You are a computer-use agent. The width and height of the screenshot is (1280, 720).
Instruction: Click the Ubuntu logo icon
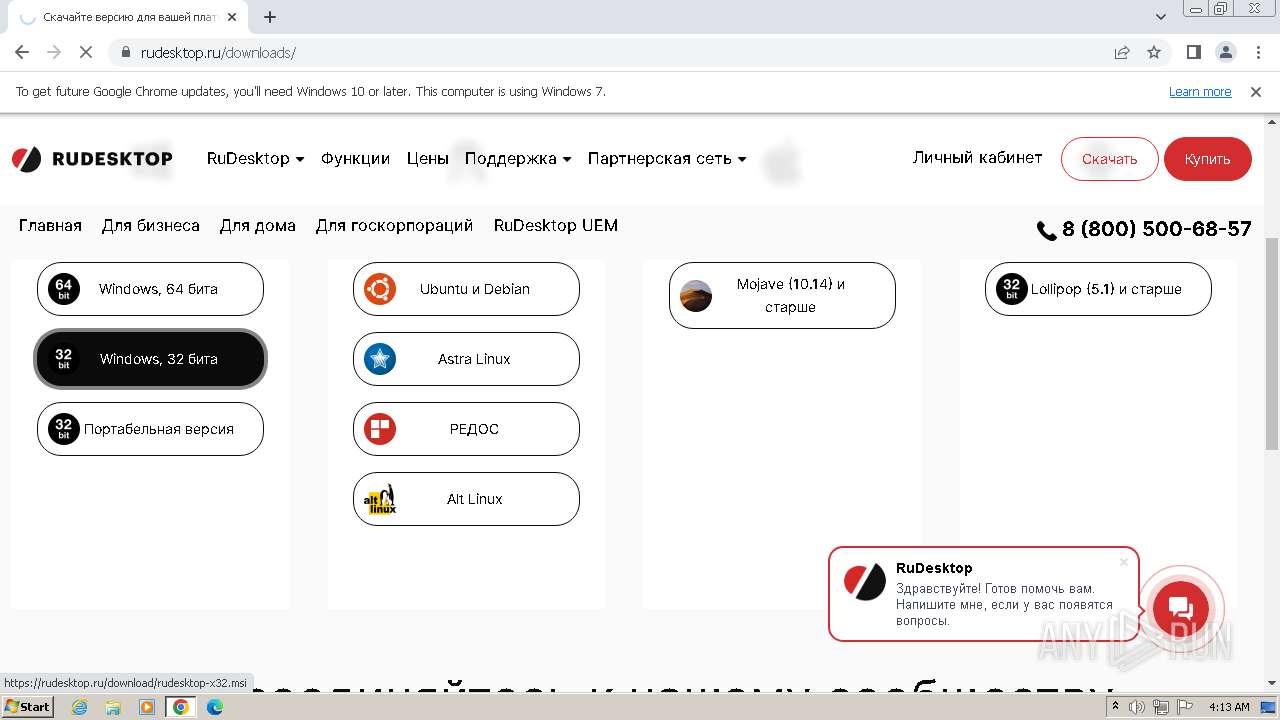[380, 289]
